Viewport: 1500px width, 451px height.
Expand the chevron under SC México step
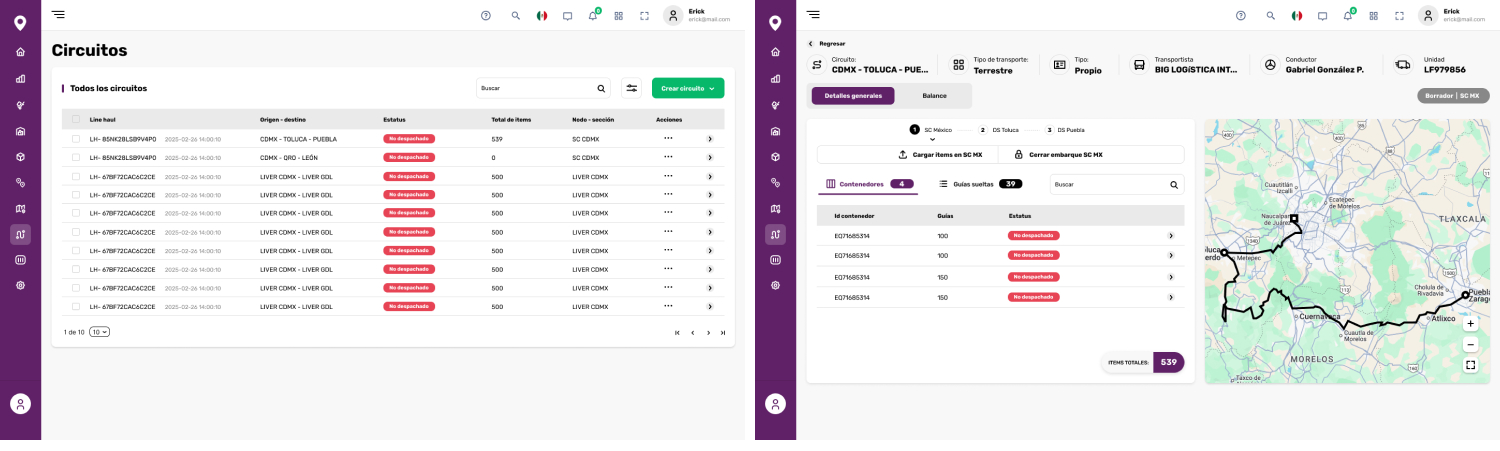pos(932,140)
